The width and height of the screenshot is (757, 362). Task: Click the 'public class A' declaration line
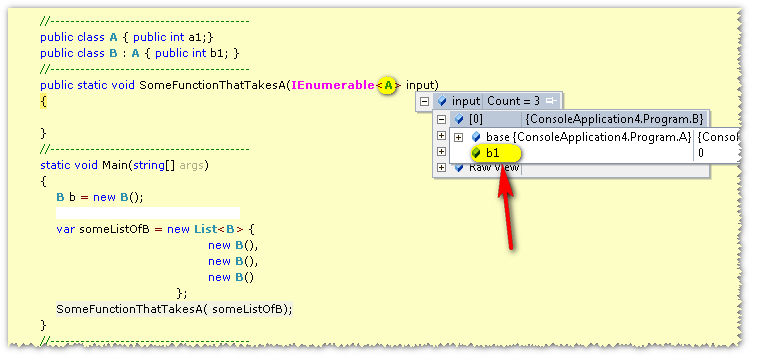[126, 37]
